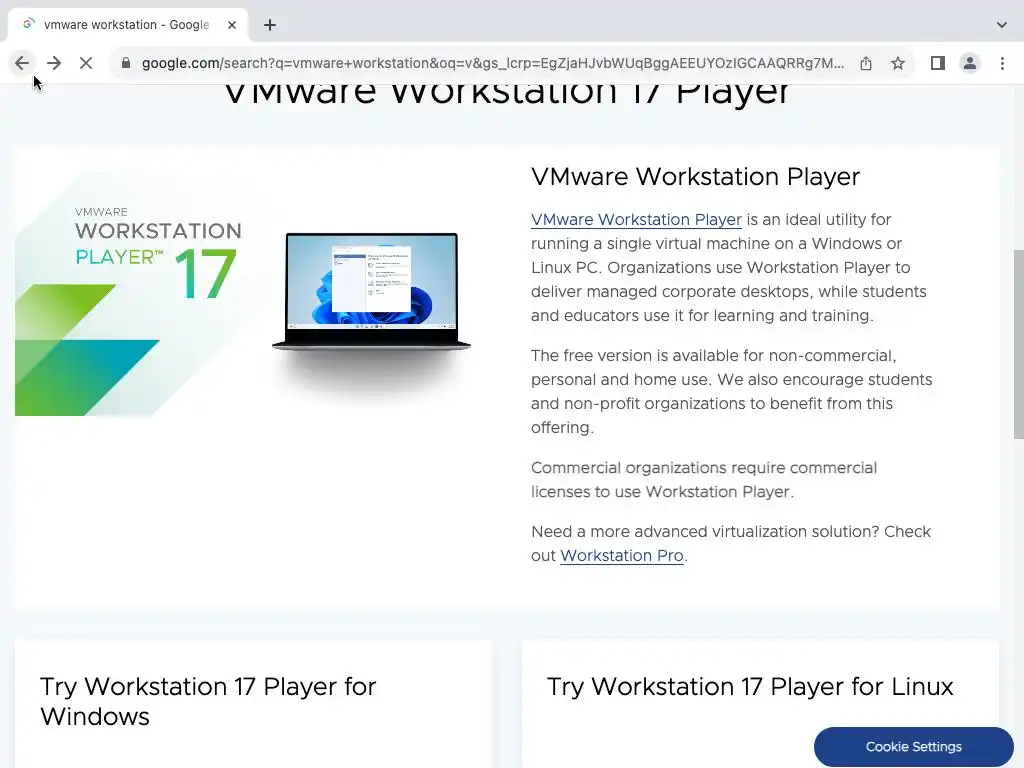Viewport: 1024px width, 768px height.
Task: Click the 'Need a more advanced virtualization' text
Action: click(x=731, y=543)
